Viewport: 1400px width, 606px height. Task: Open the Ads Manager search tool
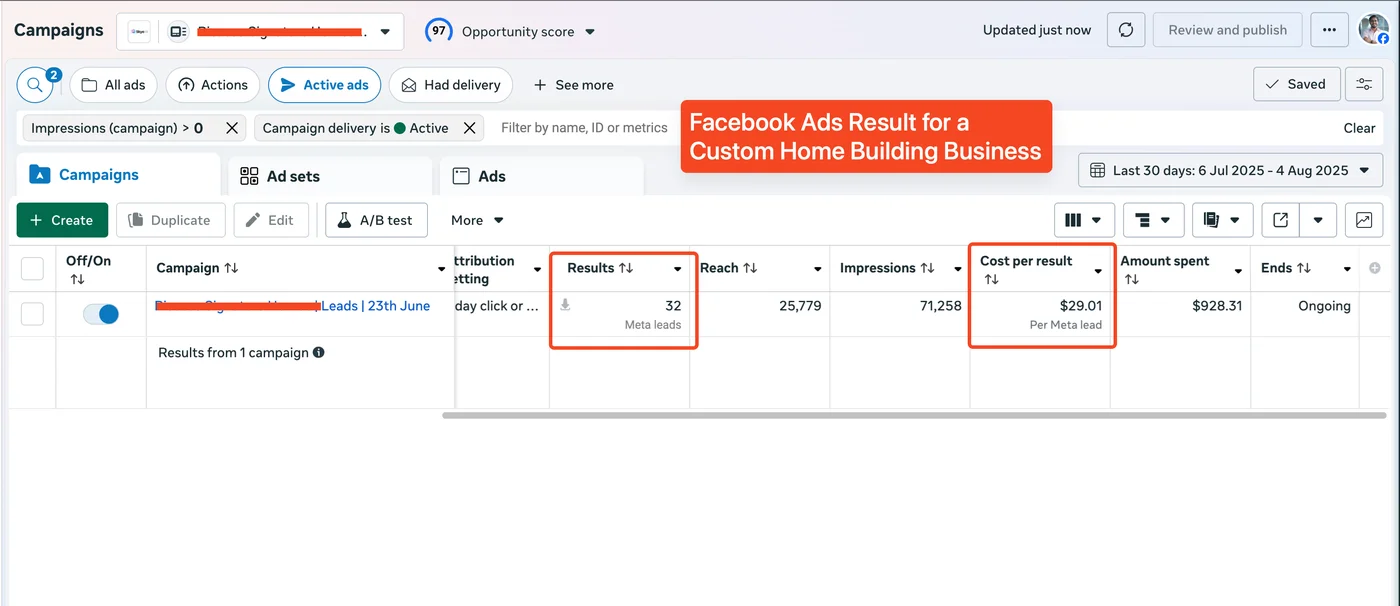pyautogui.click(x=36, y=85)
